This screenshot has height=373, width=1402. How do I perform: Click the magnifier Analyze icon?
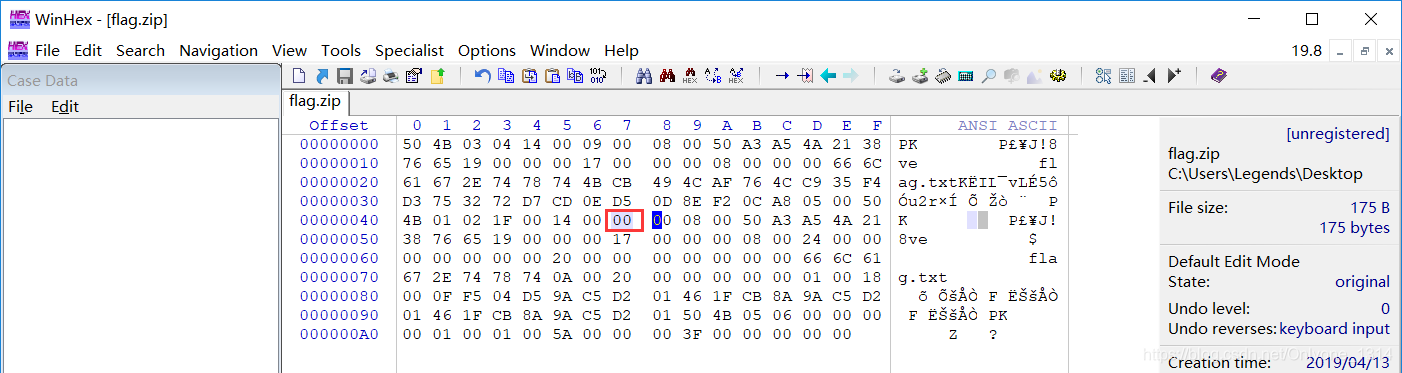point(989,75)
